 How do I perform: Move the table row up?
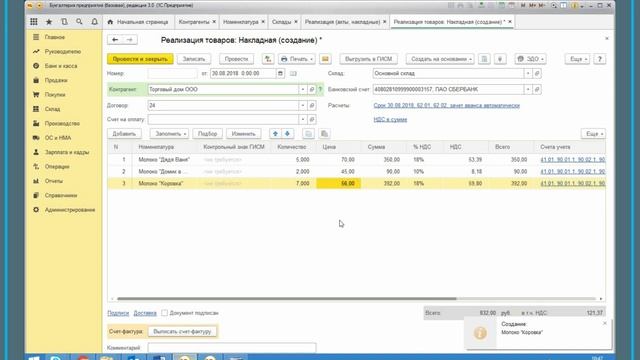click(275, 134)
